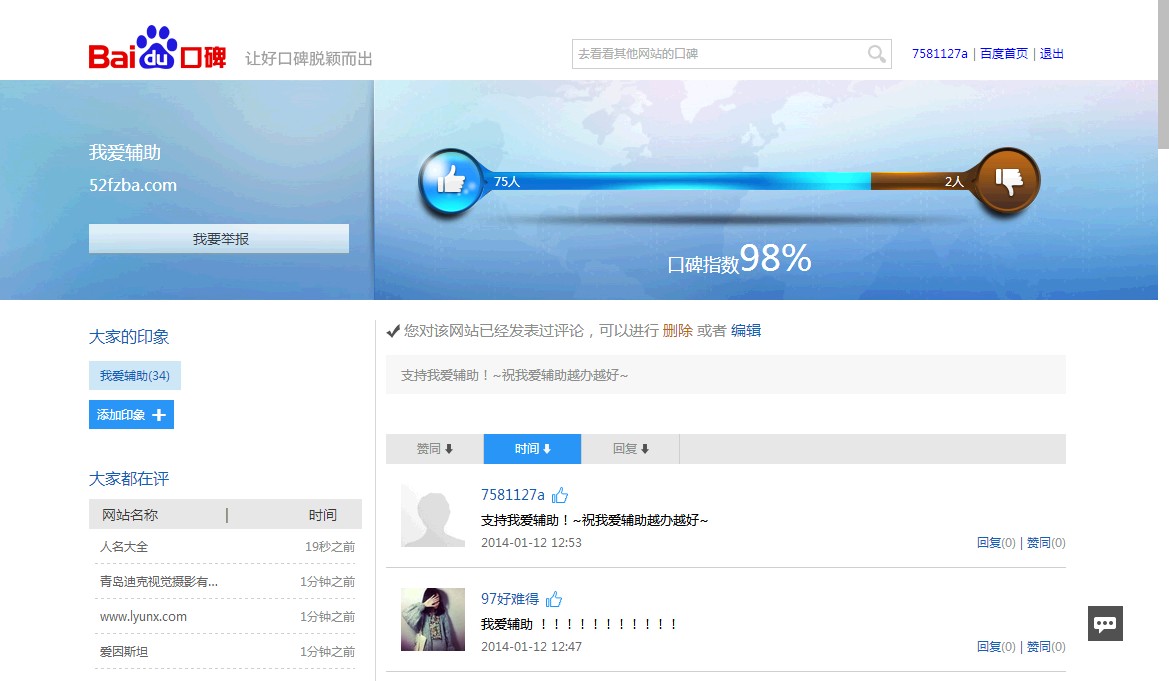
Task: Click the default avatar of 7581127a
Action: 432,515
